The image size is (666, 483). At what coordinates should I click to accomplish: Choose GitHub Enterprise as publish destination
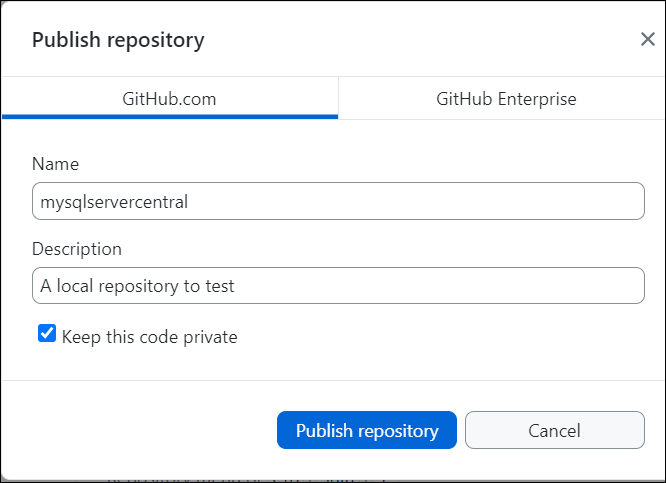click(x=506, y=99)
